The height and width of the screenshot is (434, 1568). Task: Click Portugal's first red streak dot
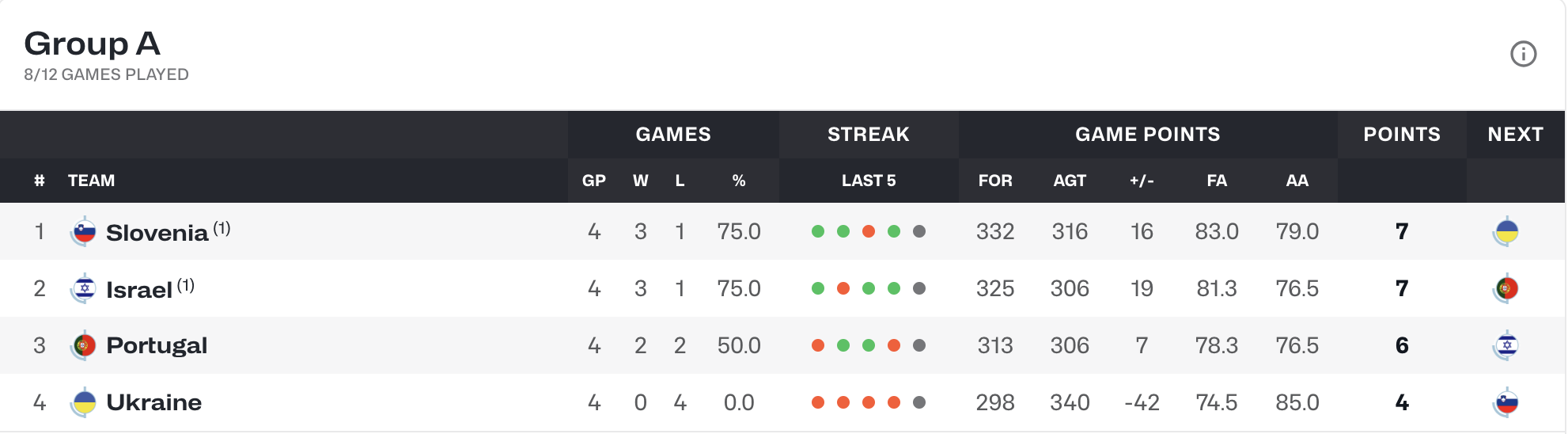[x=818, y=346]
